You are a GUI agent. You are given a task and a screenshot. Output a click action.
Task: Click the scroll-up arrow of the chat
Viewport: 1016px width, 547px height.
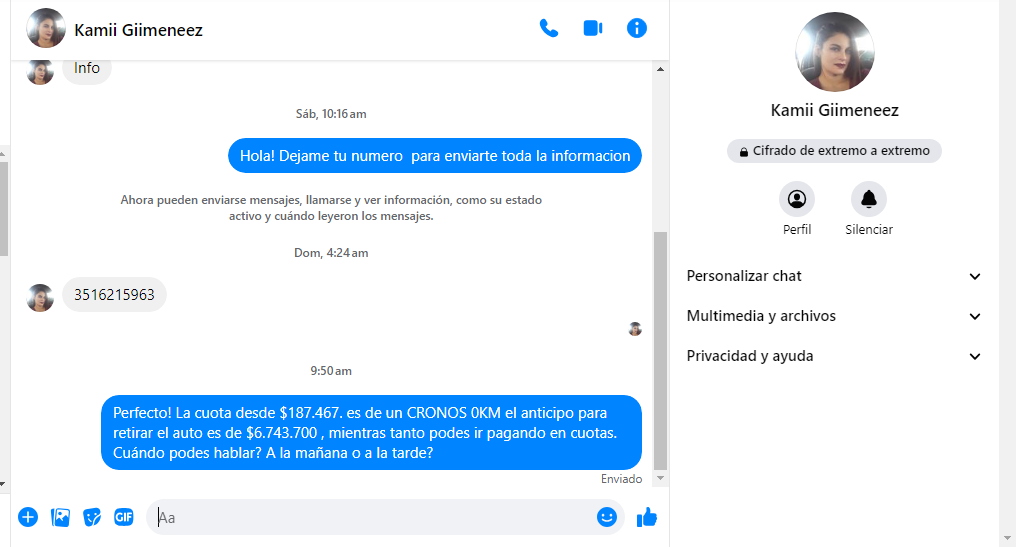[x=660, y=69]
